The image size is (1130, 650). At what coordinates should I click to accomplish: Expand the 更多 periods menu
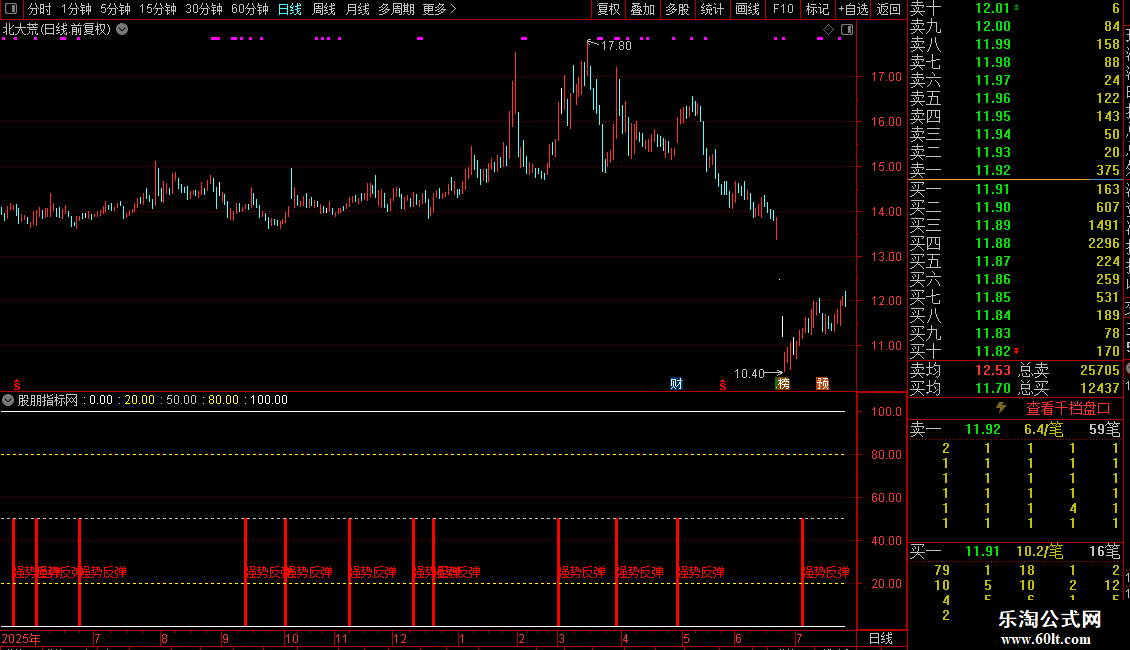(439, 9)
